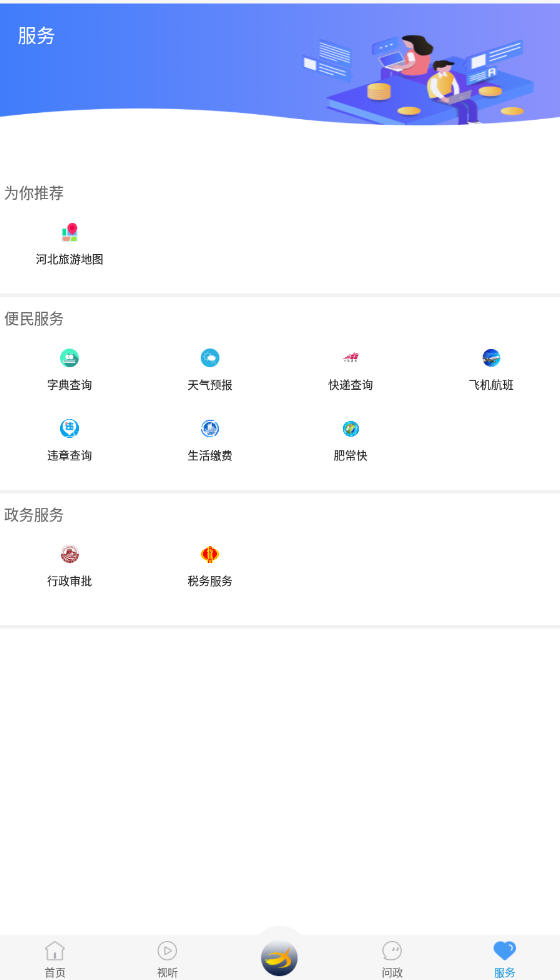Open the 违章查询 violation lookup icon

[x=69, y=429]
